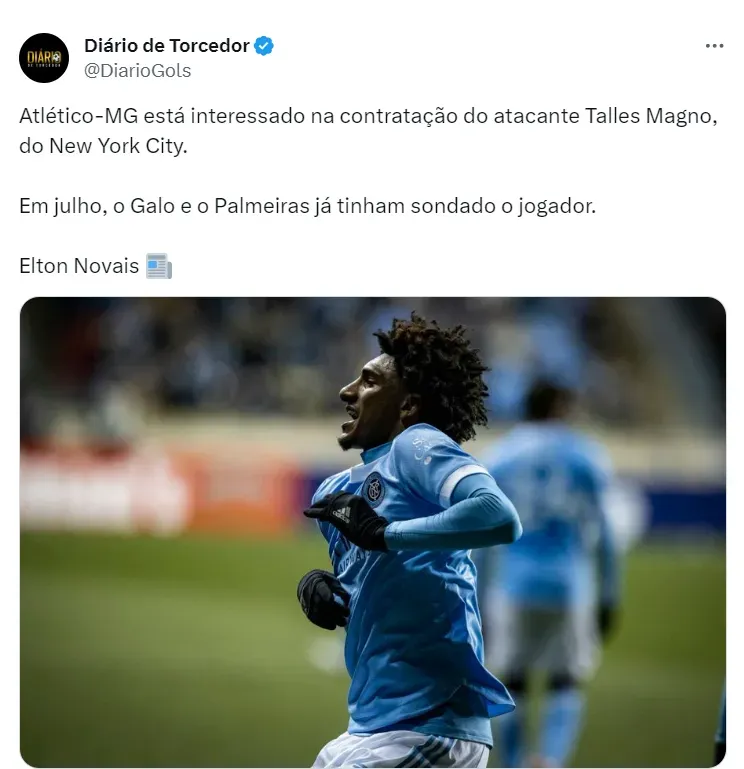Click the Adidas logo on the black glove
Image resolution: width=744 pixels, height=769 pixels.
pyautogui.click(x=341, y=514)
